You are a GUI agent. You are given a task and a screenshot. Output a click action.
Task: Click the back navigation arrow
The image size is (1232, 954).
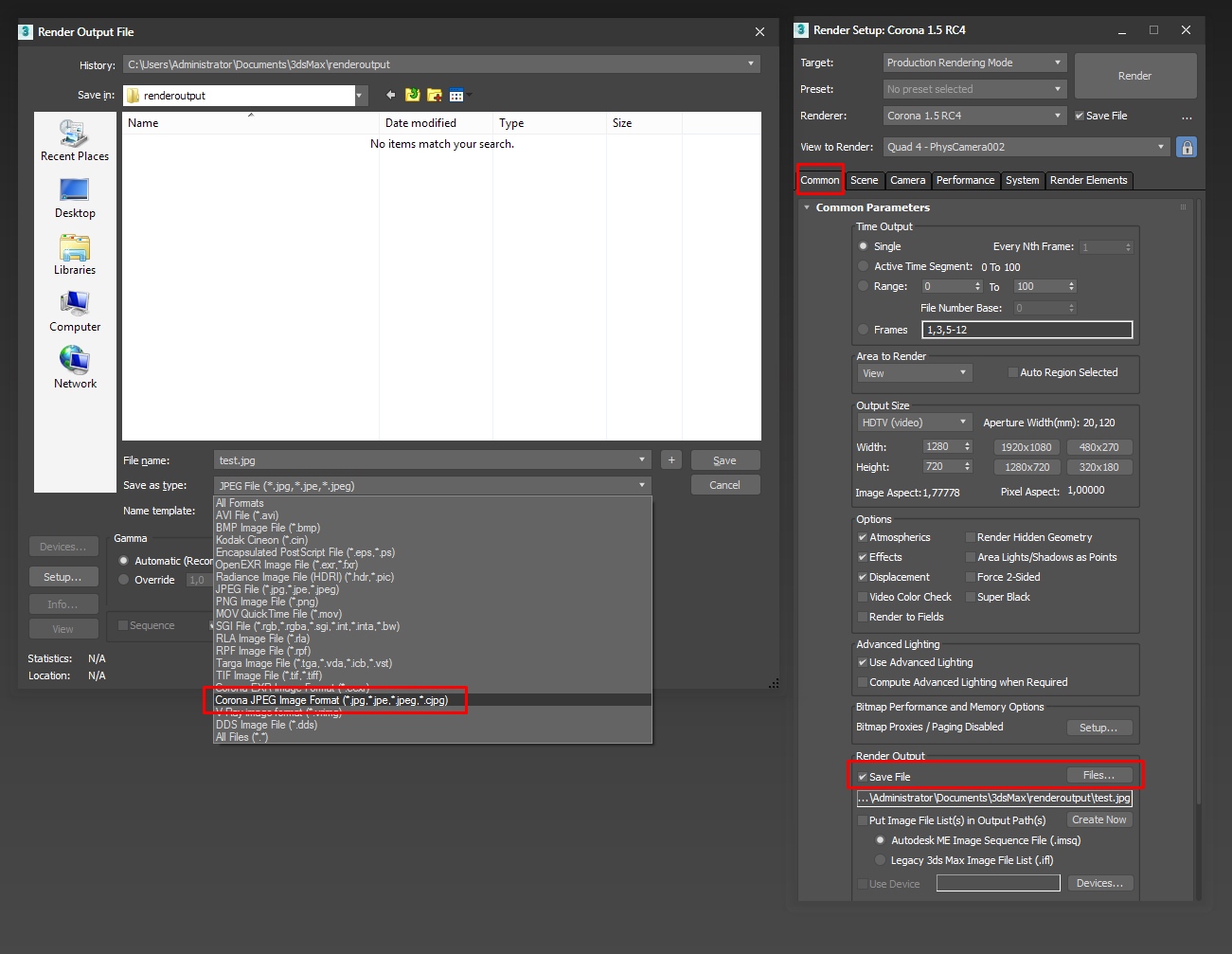389,95
